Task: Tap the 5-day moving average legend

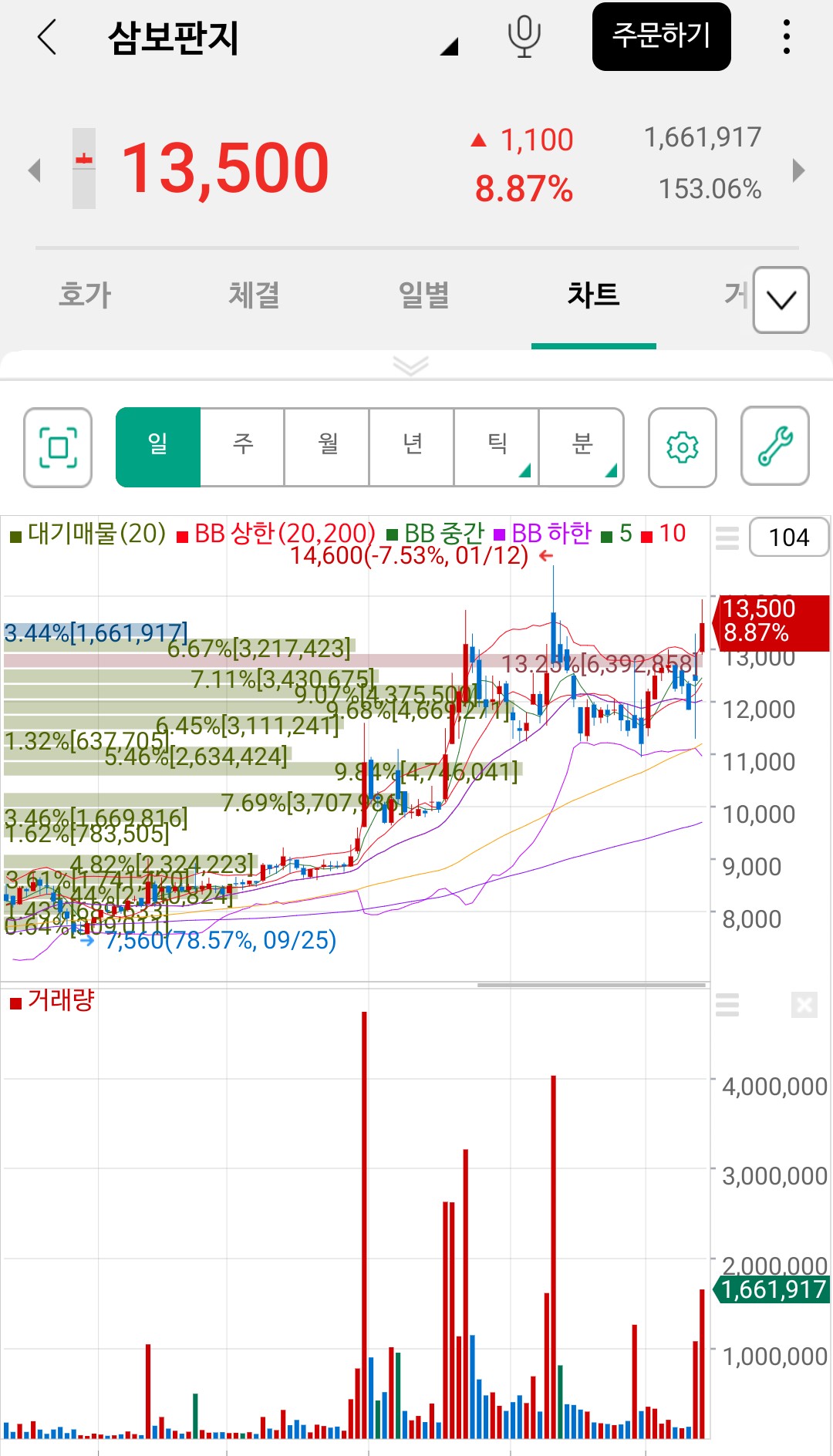Action: click(617, 533)
